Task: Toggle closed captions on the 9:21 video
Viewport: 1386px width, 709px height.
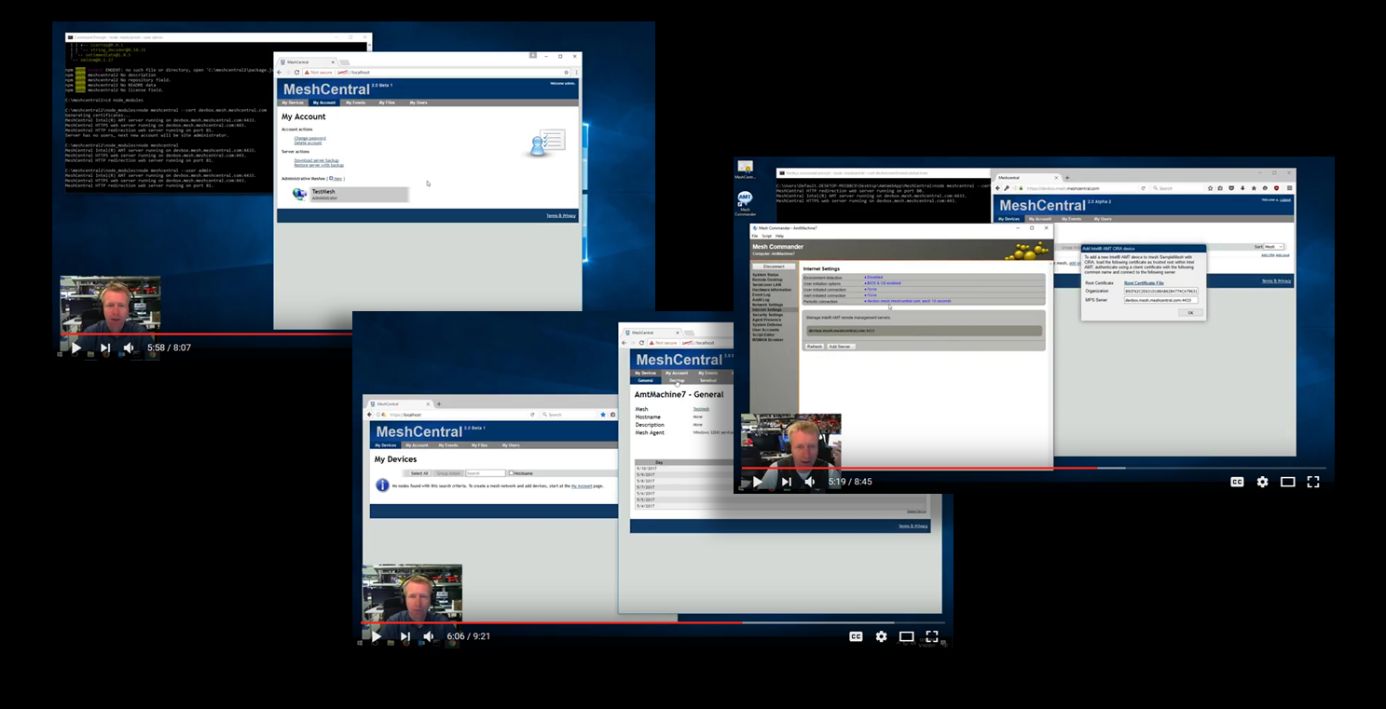Action: coord(856,636)
